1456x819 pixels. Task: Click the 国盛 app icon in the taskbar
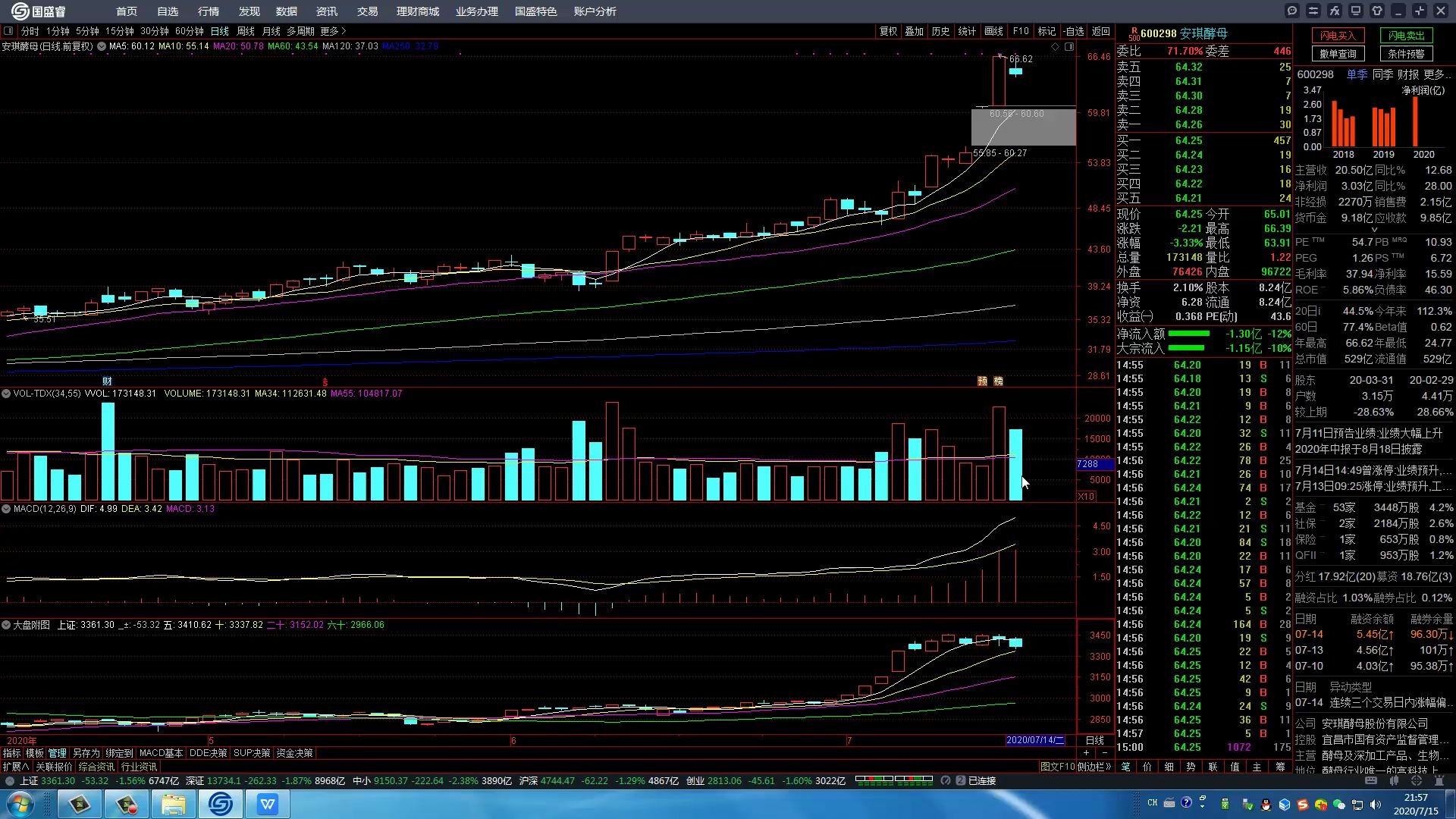pyautogui.click(x=221, y=804)
